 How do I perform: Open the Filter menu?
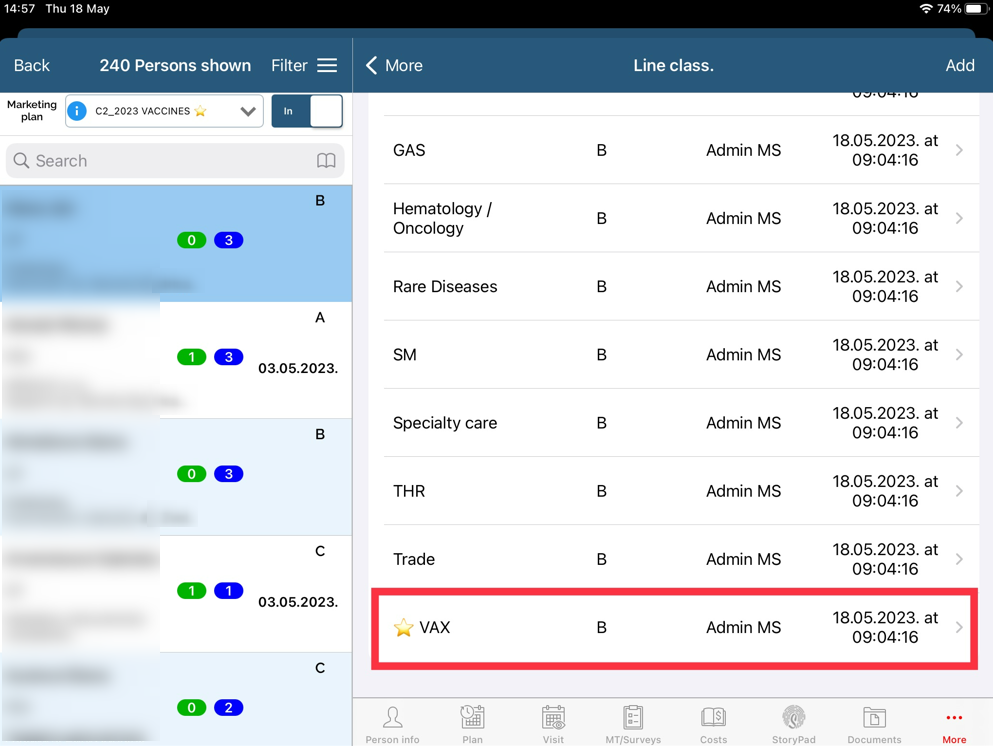tap(304, 65)
